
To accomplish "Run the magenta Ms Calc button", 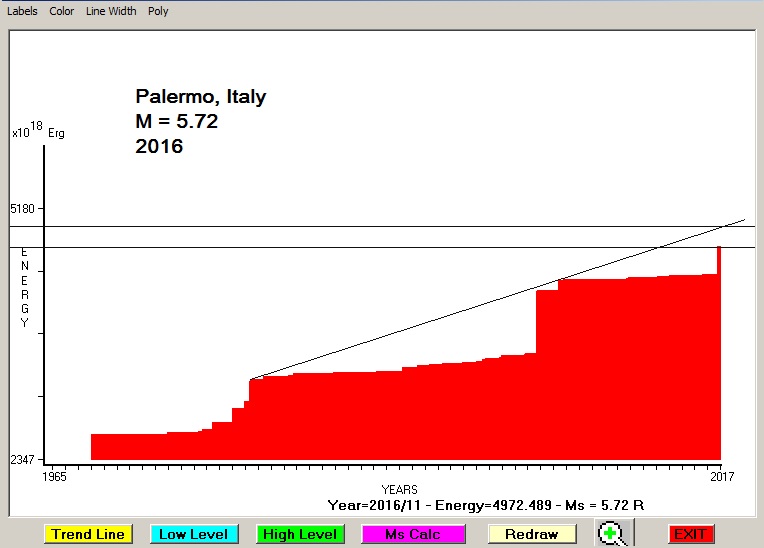I will click(412, 535).
